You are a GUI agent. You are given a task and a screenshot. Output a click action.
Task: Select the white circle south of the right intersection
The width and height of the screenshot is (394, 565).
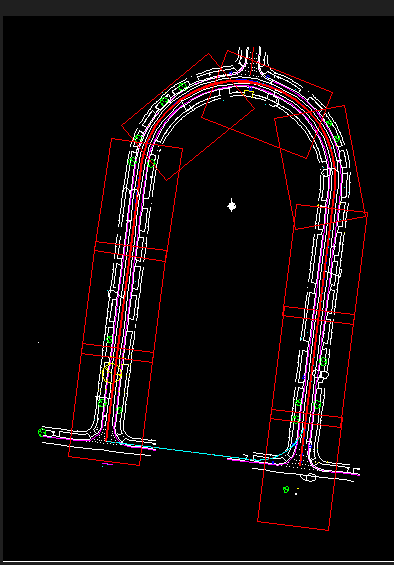310,477
